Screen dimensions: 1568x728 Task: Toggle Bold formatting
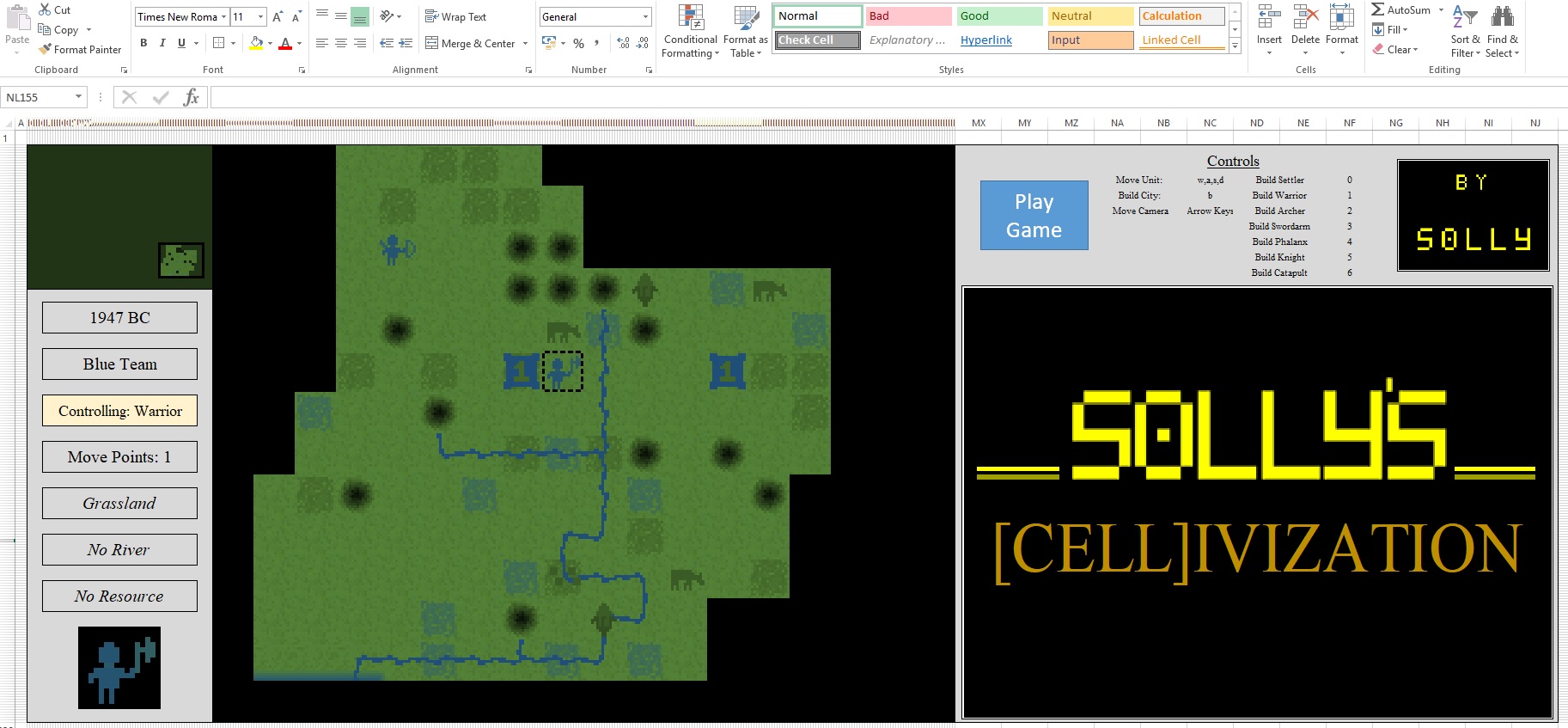pos(143,43)
